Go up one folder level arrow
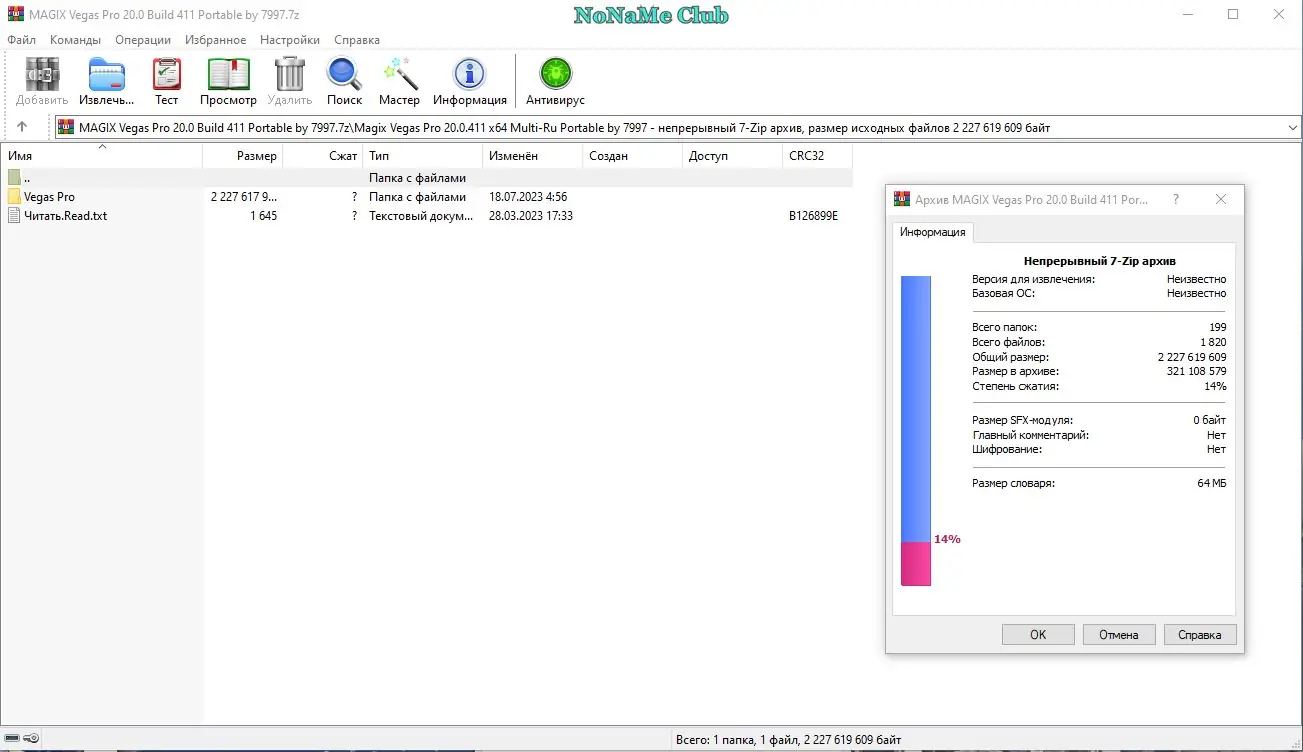This screenshot has height=752, width=1303. pos(22,127)
